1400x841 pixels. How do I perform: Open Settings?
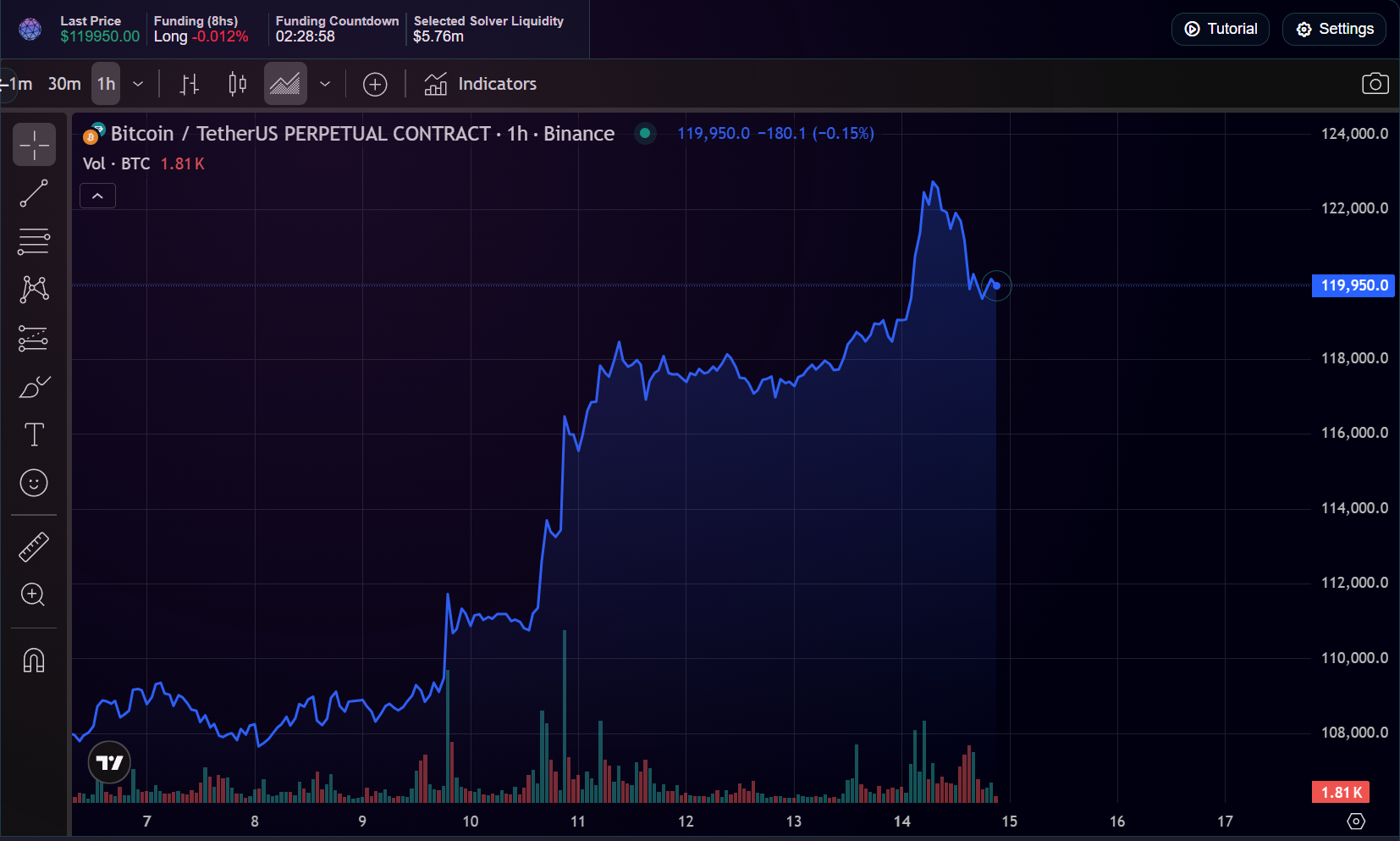1334,29
